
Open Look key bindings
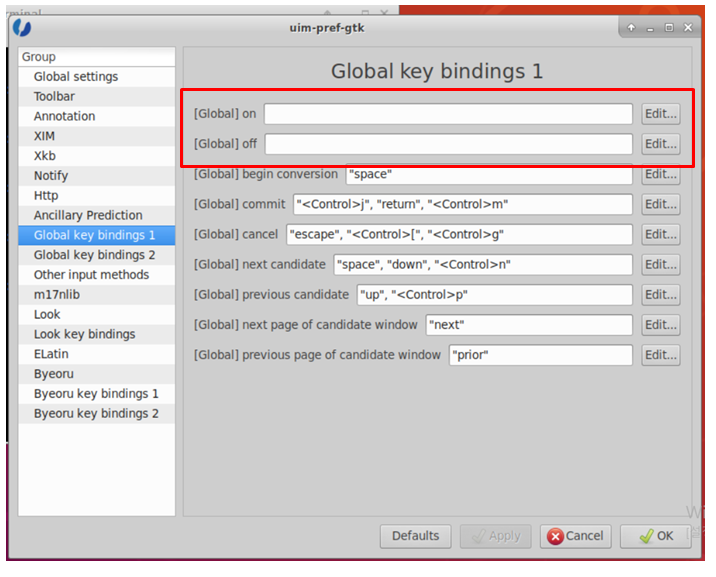(96, 334)
